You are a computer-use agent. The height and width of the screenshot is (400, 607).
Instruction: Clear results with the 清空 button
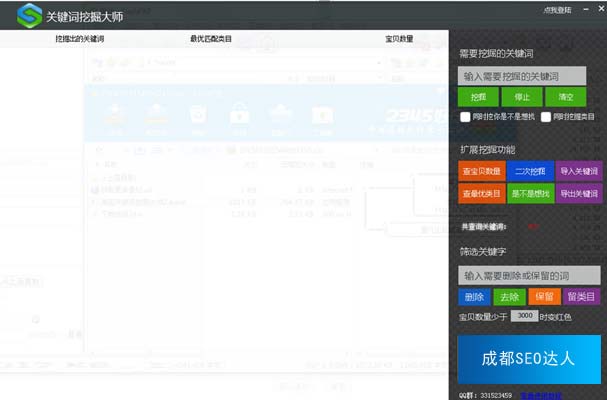pos(565,98)
